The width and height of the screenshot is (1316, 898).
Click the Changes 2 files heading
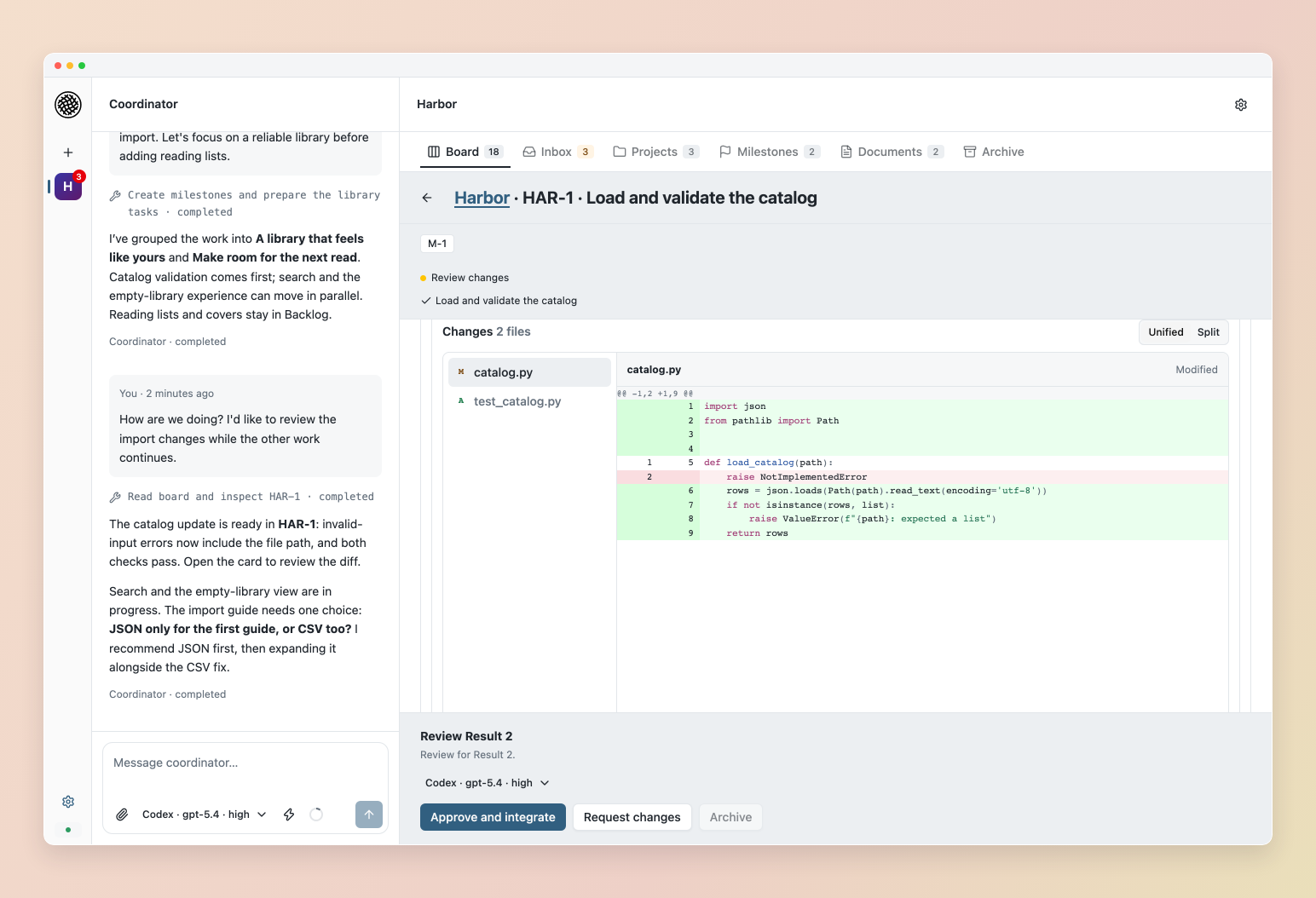click(487, 332)
